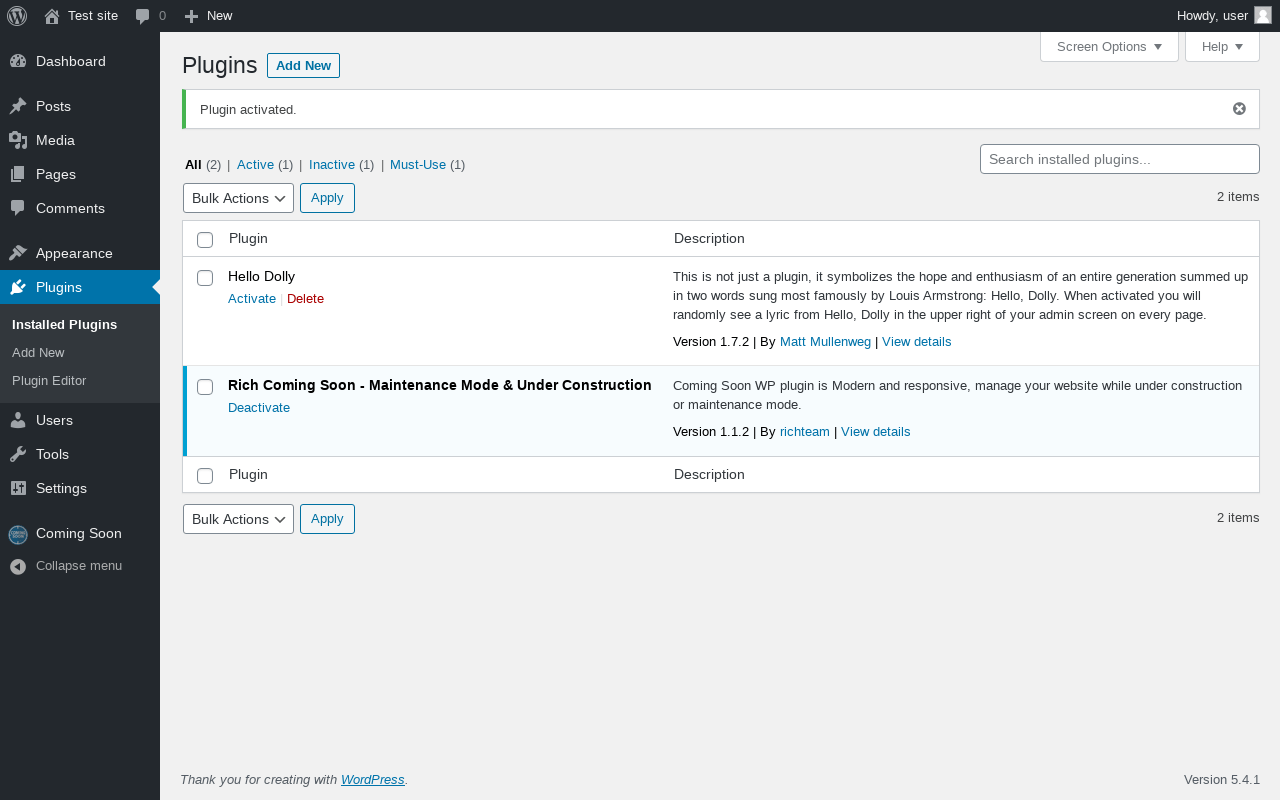
Task: Deactivate the Rich Coming Soon plugin
Action: tap(259, 408)
